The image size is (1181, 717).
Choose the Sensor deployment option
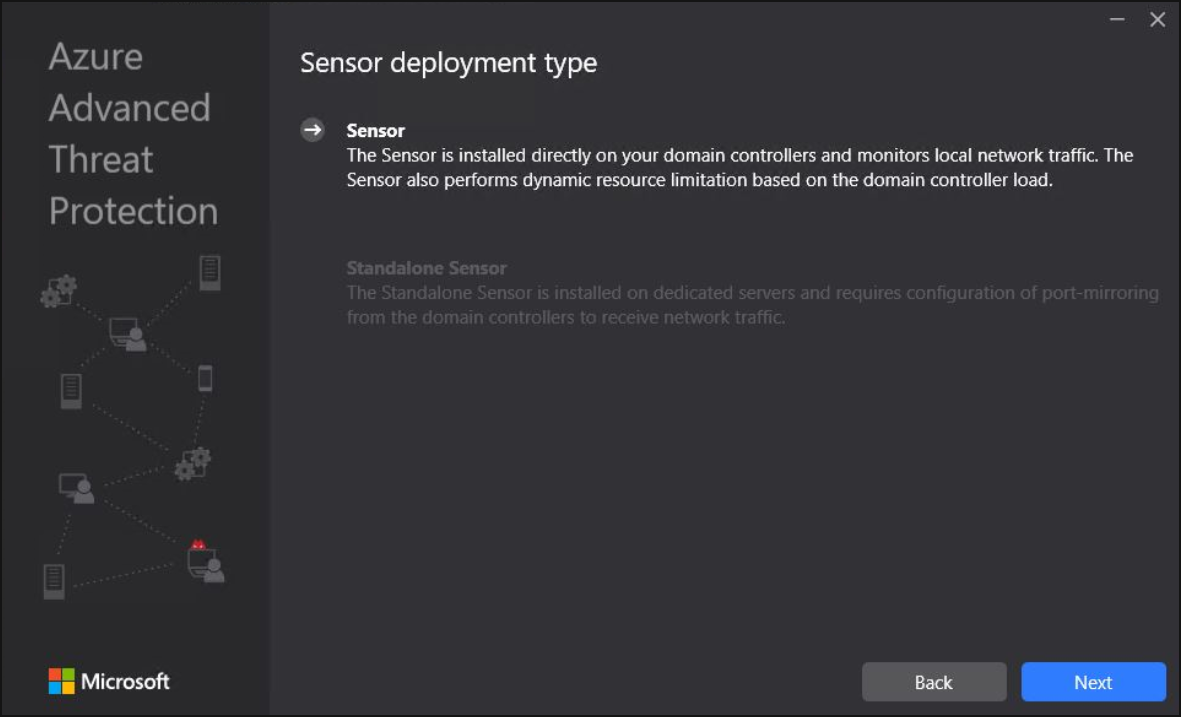pyautogui.click(x=375, y=130)
